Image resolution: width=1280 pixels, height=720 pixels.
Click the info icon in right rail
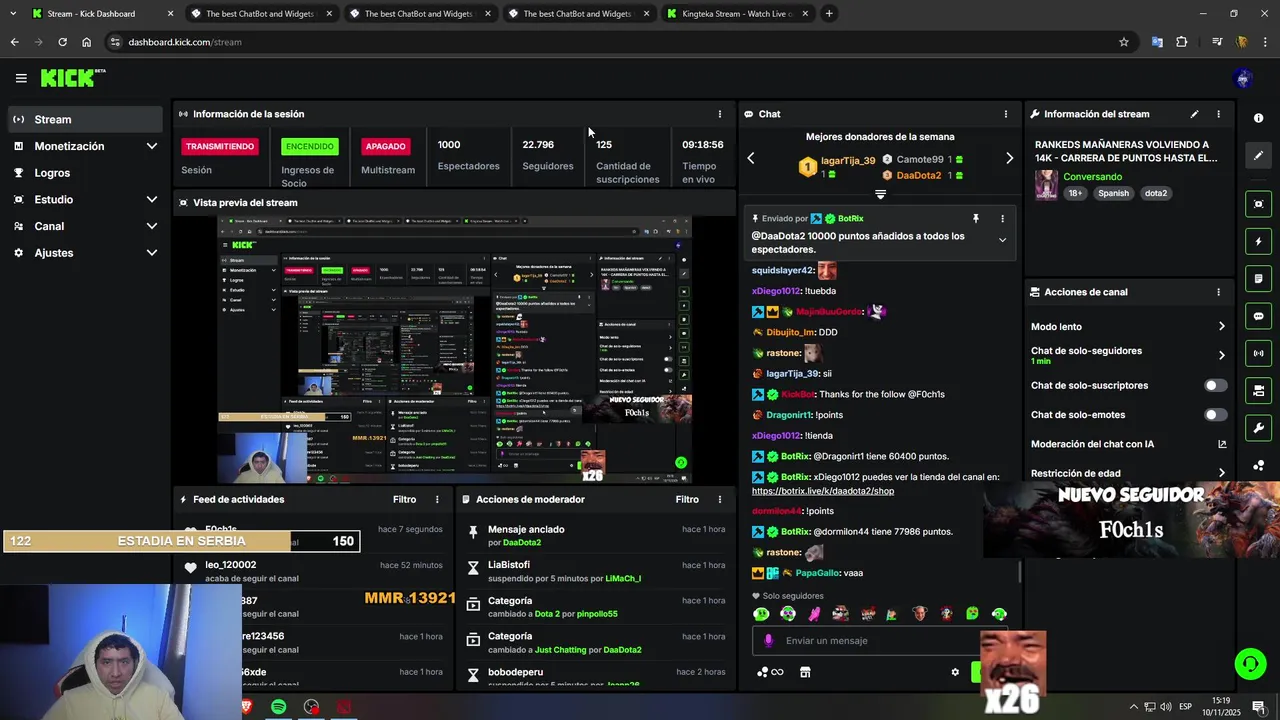pos(1258,118)
